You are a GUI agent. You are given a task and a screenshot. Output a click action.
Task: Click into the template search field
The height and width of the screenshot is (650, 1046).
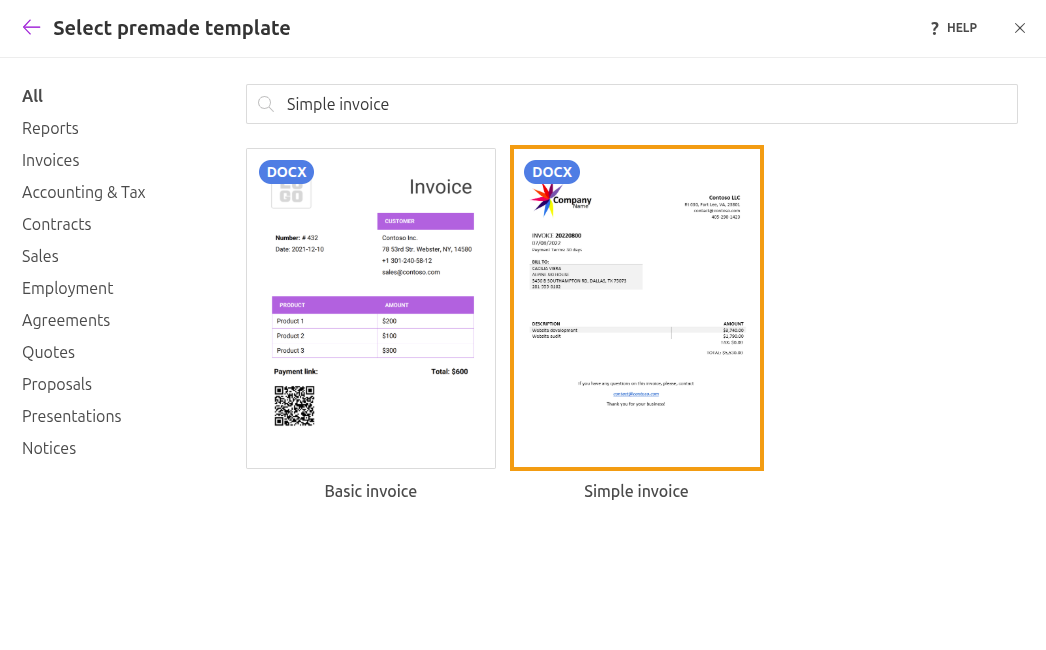pos(640,104)
